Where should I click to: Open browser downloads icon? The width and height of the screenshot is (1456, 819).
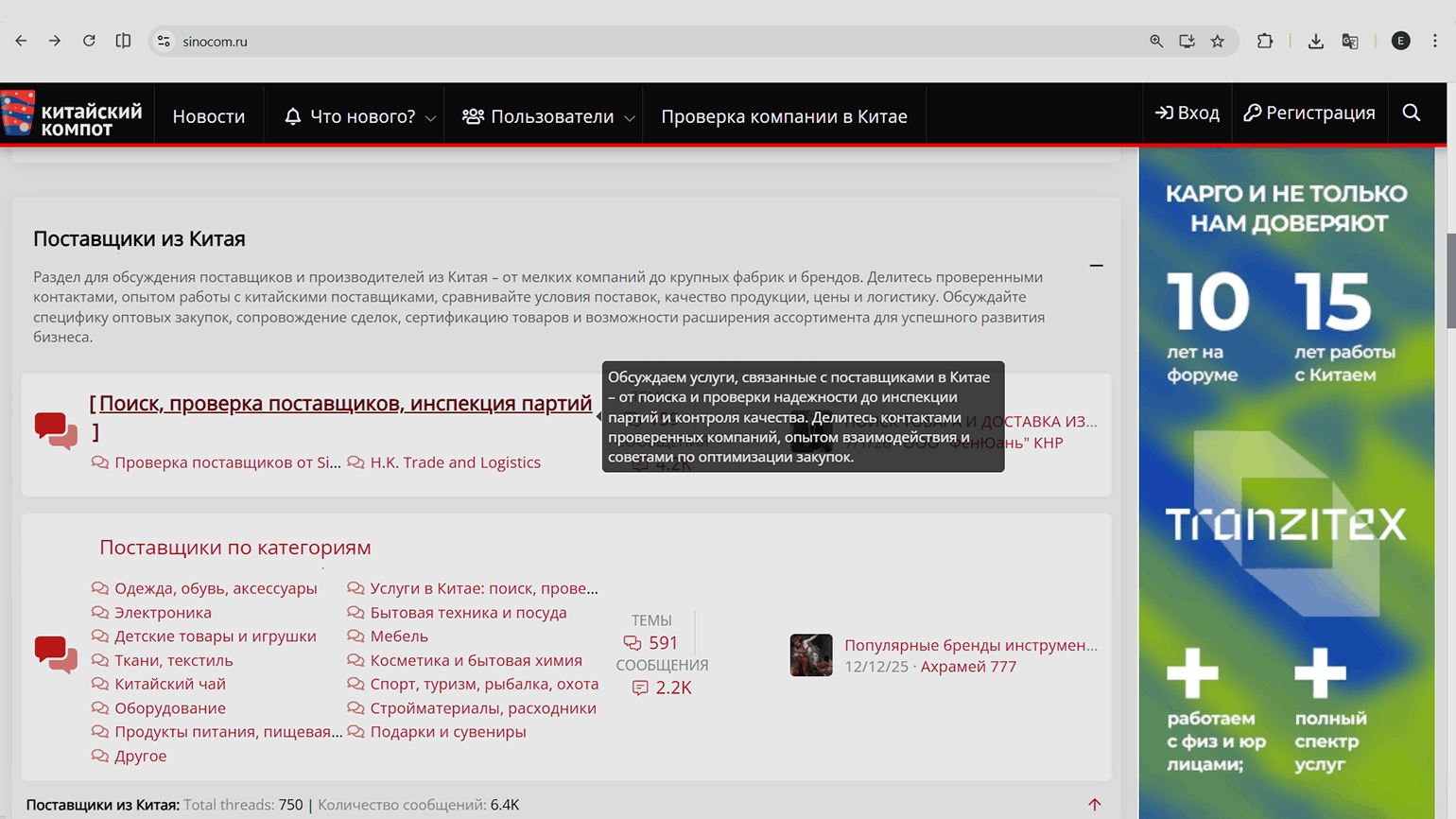tap(1315, 42)
